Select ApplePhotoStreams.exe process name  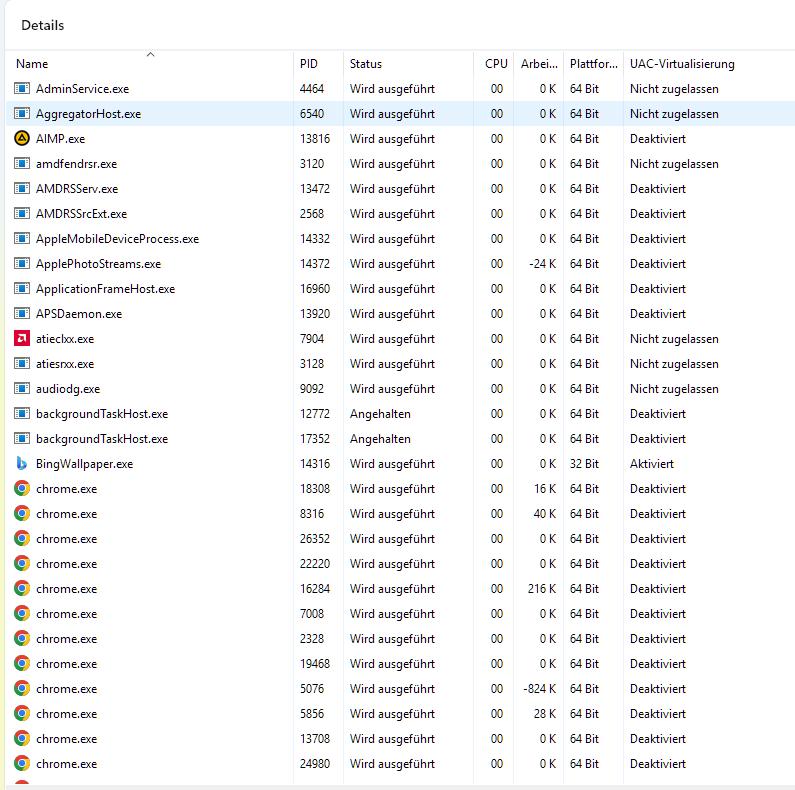[98, 264]
